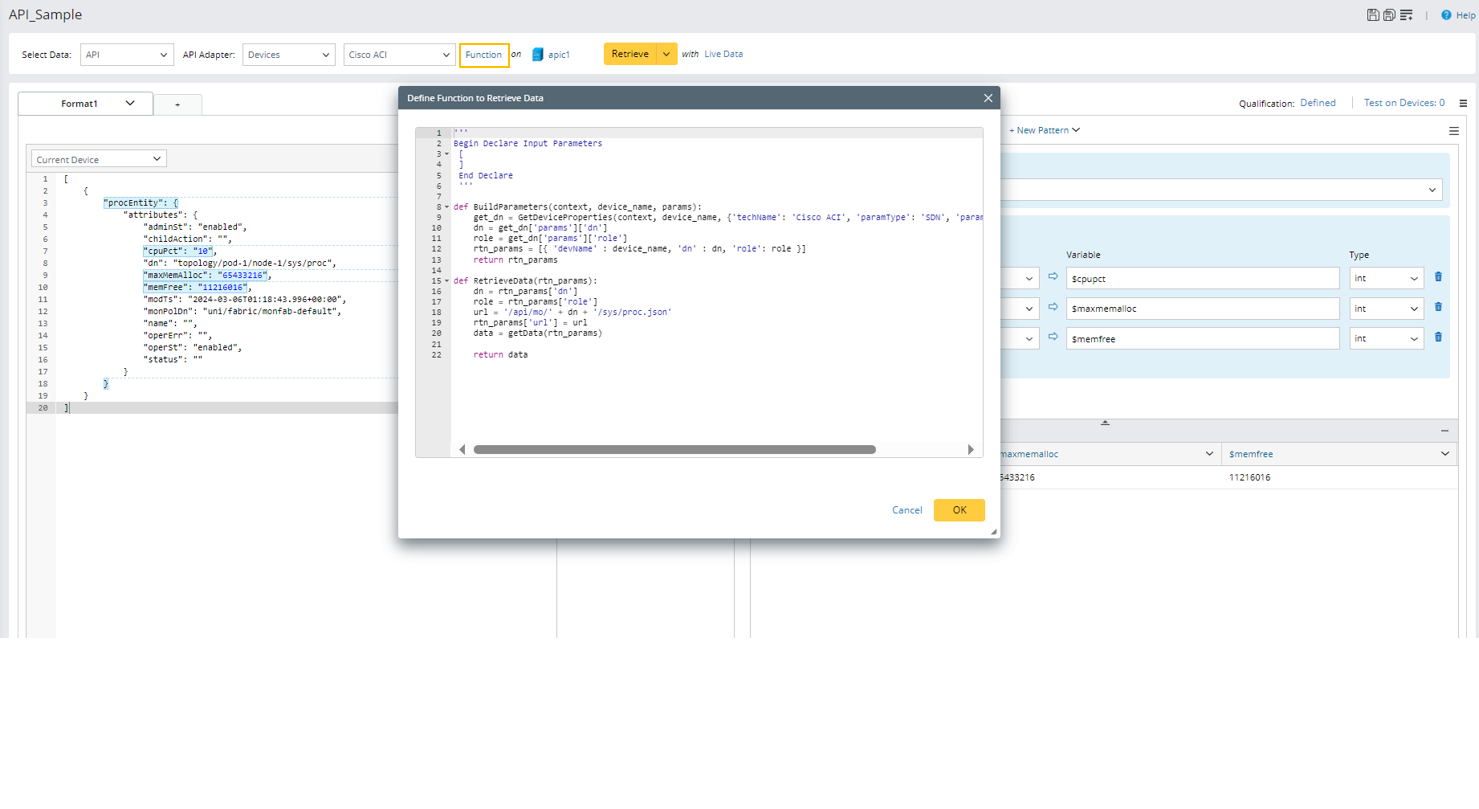Image resolution: width=1479 pixels, height=809 pixels.
Task: Delete the $memfree variable row
Action: click(1438, 338)
